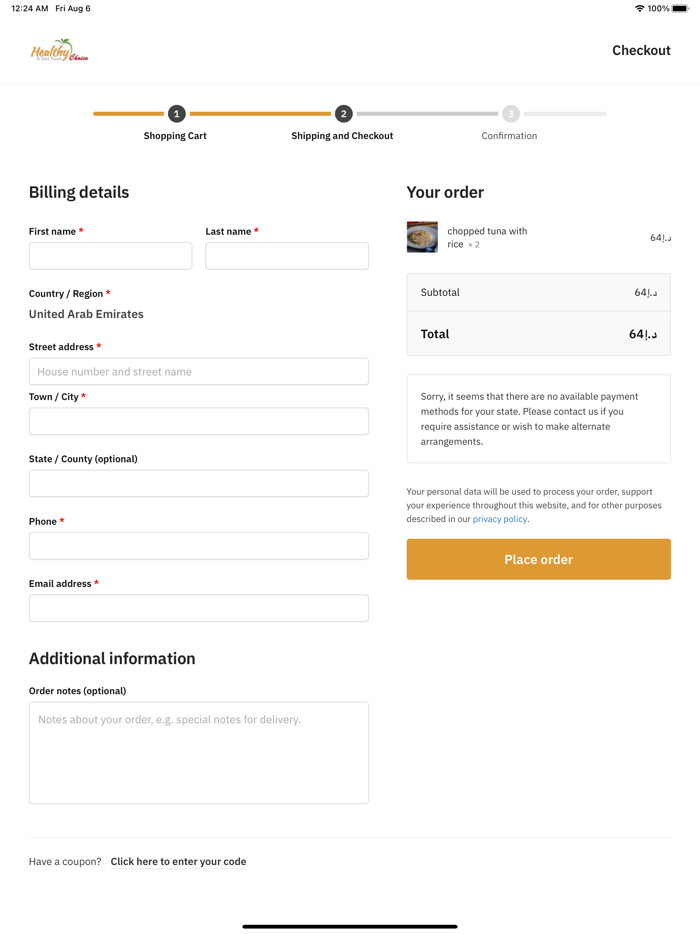Click the Email address field
The image size is (700, 934).
198,608
